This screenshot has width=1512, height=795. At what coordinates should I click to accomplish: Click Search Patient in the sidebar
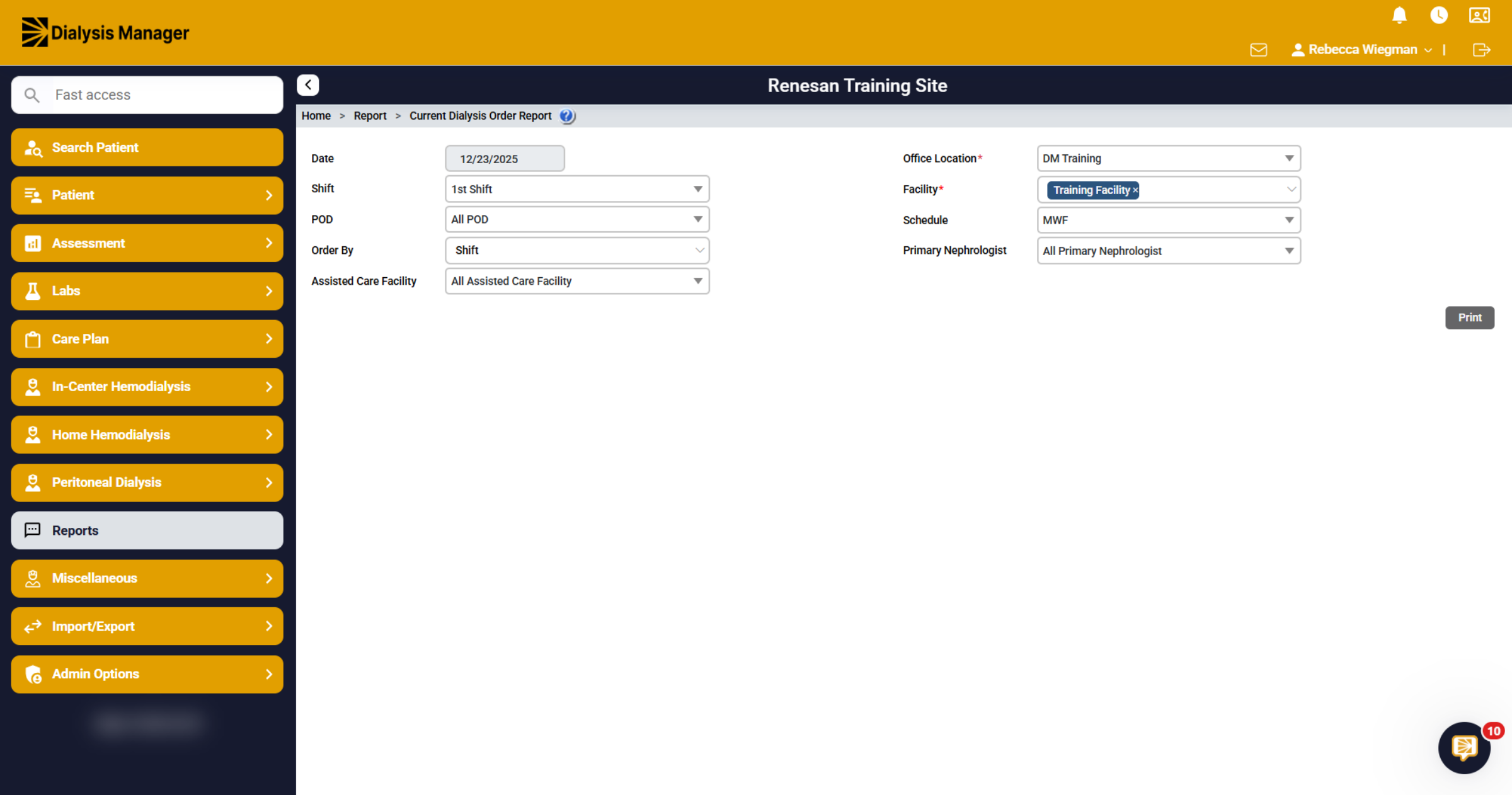[147, 147]
